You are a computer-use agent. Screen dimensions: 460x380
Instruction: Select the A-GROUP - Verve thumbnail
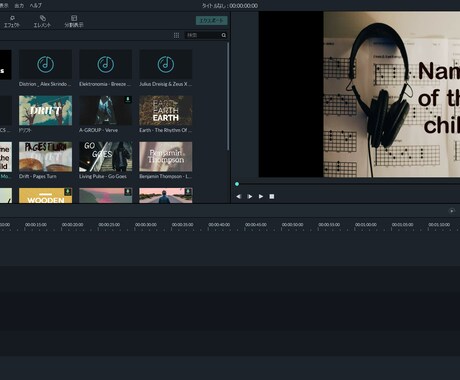point(105,110)
